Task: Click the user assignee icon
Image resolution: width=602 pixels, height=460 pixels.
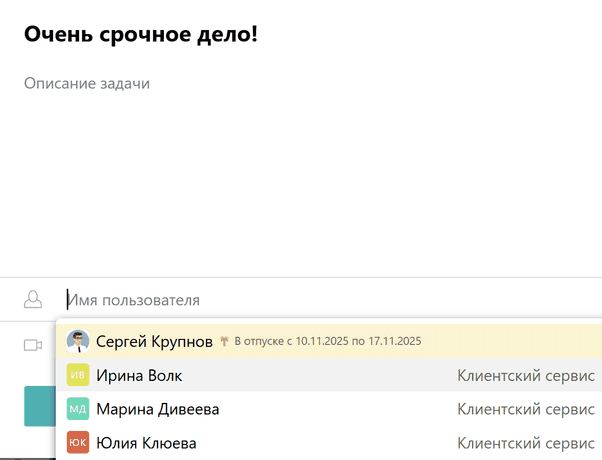Action: point(33,299)
